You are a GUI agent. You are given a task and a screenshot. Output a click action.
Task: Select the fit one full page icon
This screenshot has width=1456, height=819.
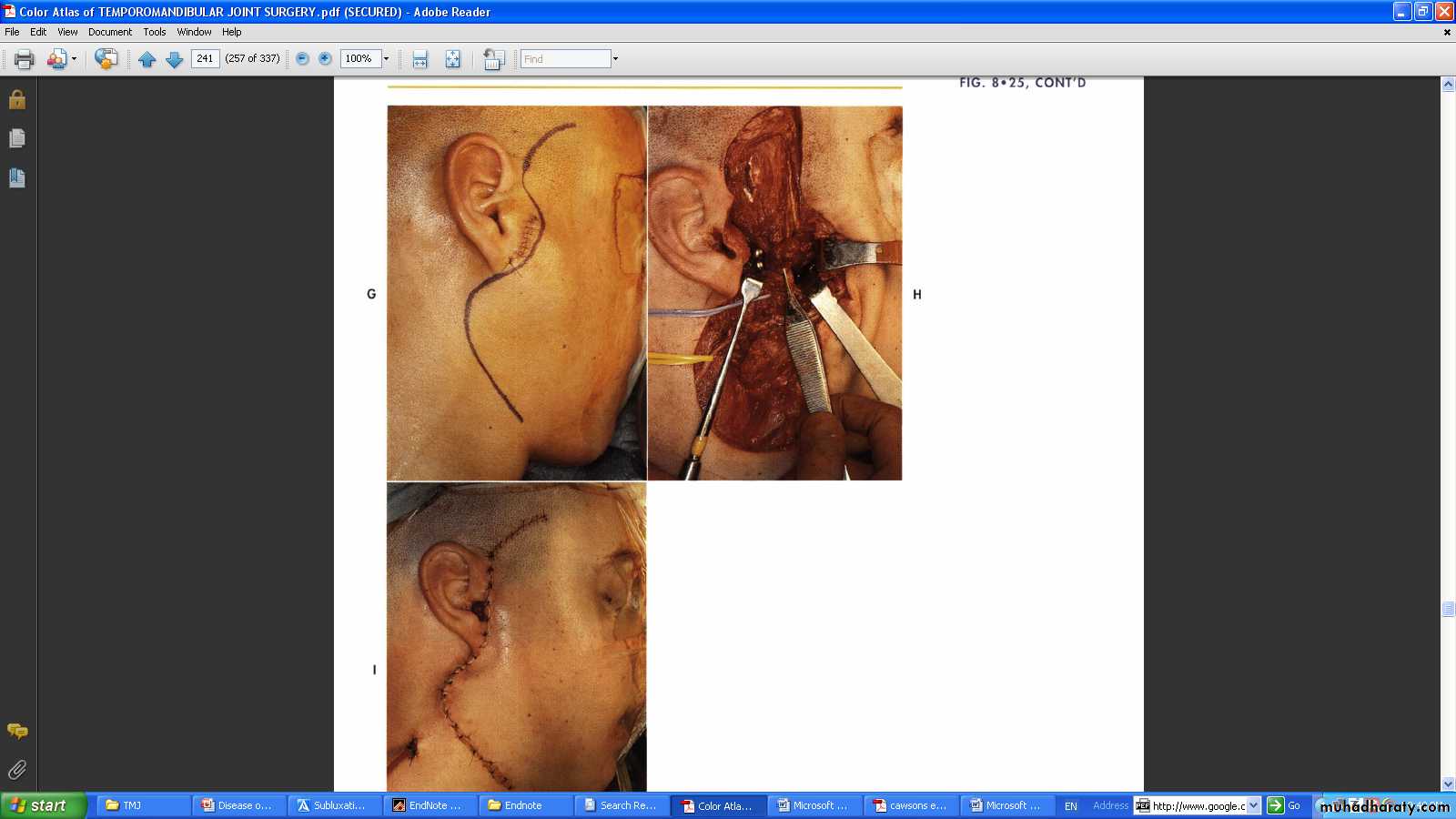click(452, 59)
